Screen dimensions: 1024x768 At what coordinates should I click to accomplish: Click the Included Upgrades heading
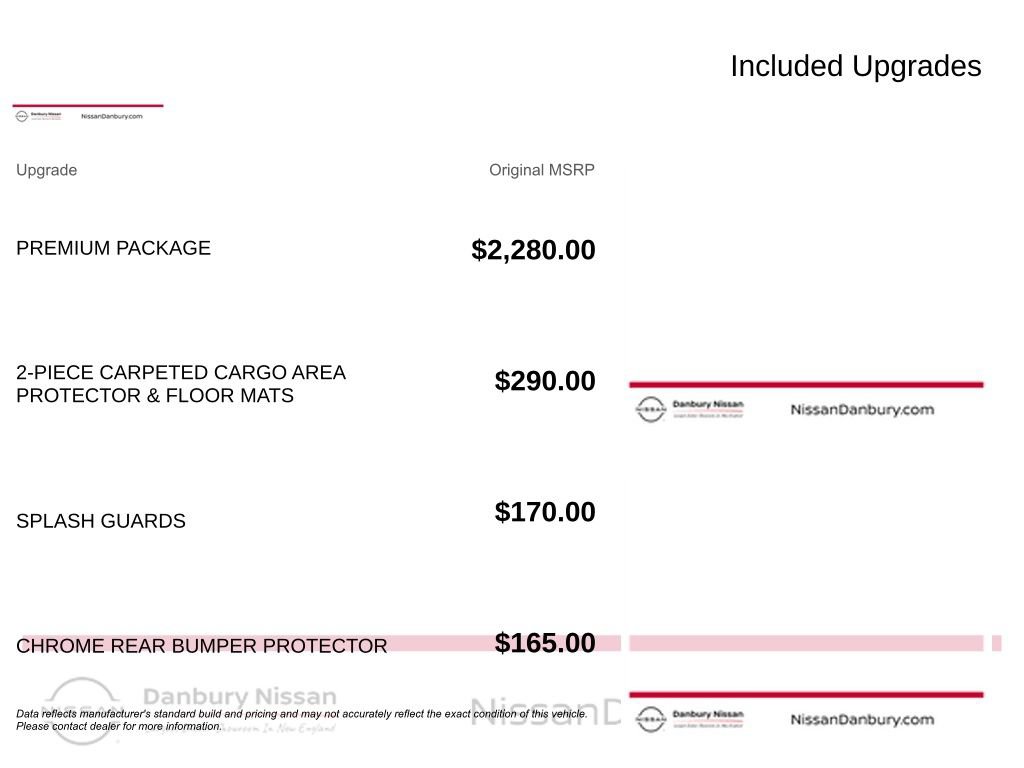coord(856,66)
